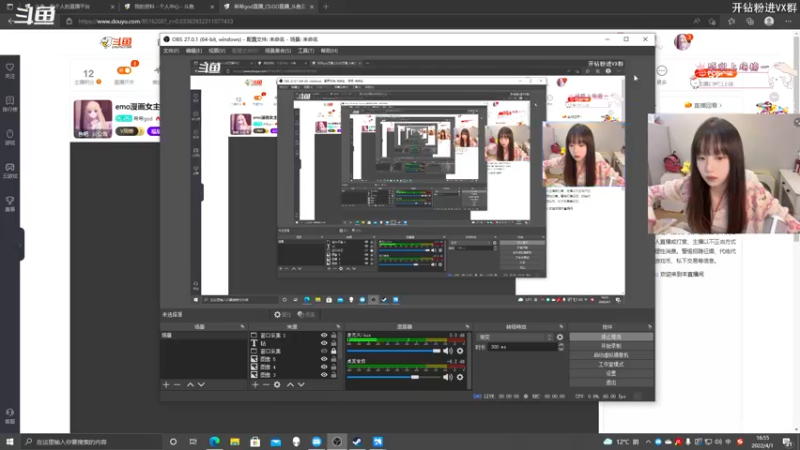Mute the 桌面音频 speaker icon in mixer

[447, 377]
